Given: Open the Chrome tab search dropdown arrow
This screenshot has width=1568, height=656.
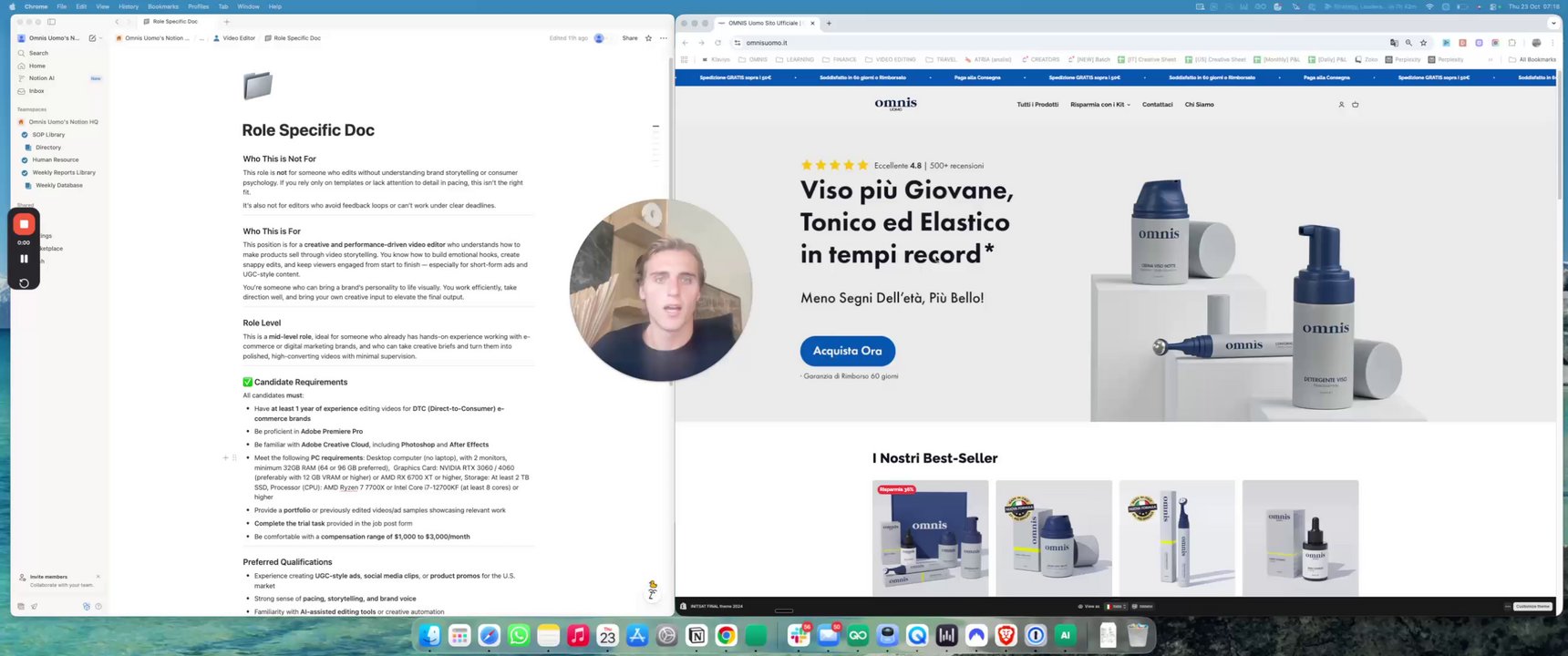Looking at the screenshot, I should pos(1553,23).
